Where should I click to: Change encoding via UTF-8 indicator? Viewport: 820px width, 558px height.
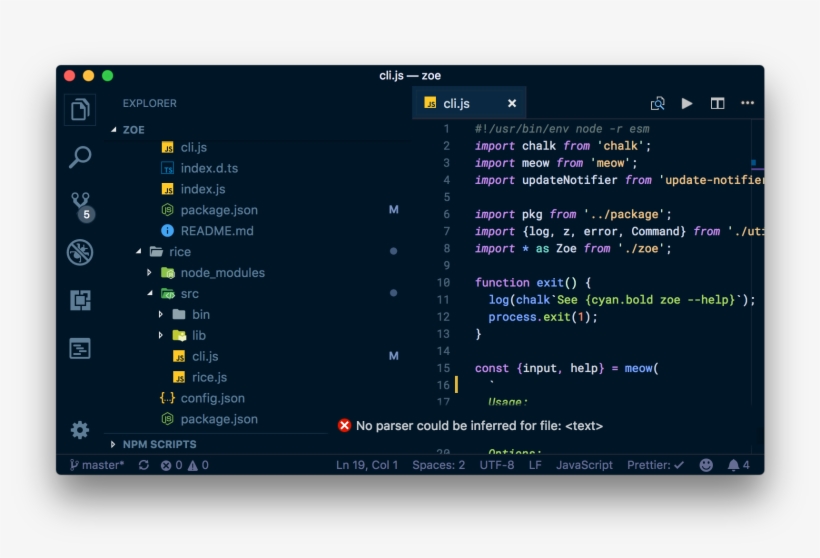click(x=497, y=465)
